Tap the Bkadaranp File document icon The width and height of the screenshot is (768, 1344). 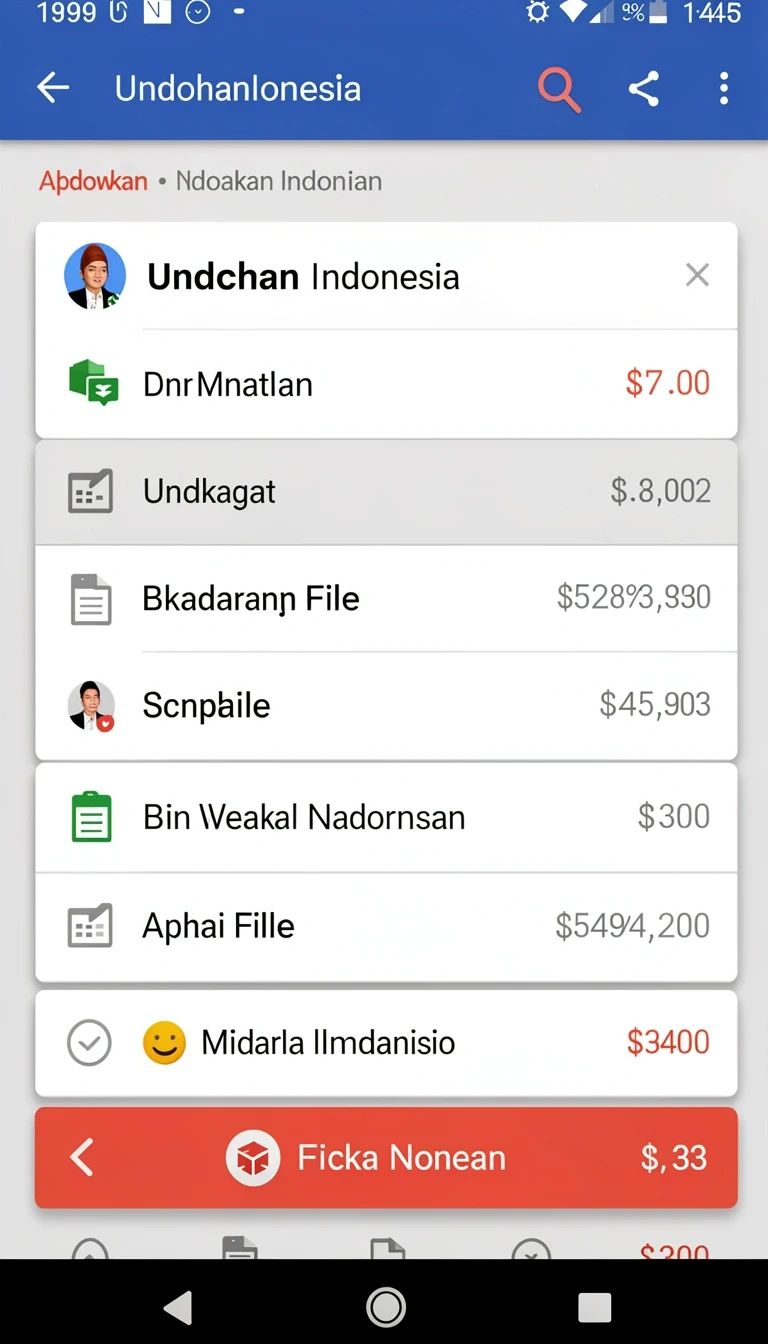[x=91, y=599]
